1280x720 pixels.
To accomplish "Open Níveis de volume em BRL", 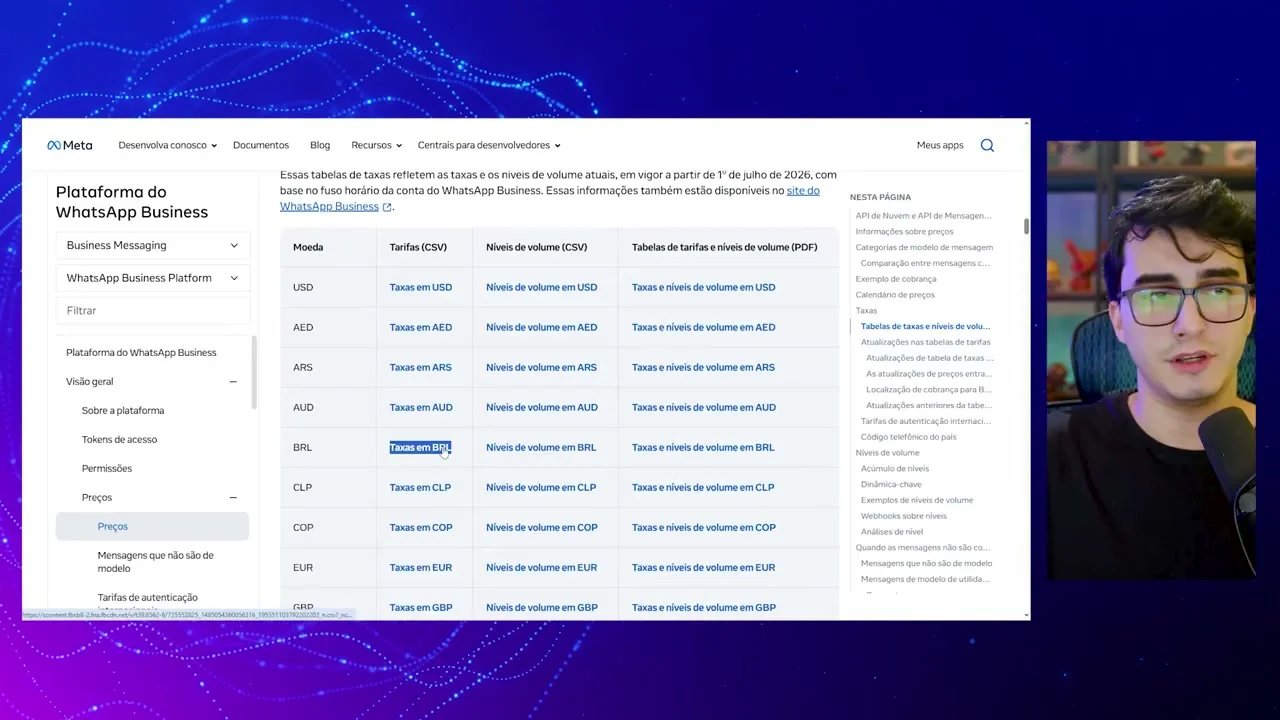I will pyautogui.click(x=541, y=447).
